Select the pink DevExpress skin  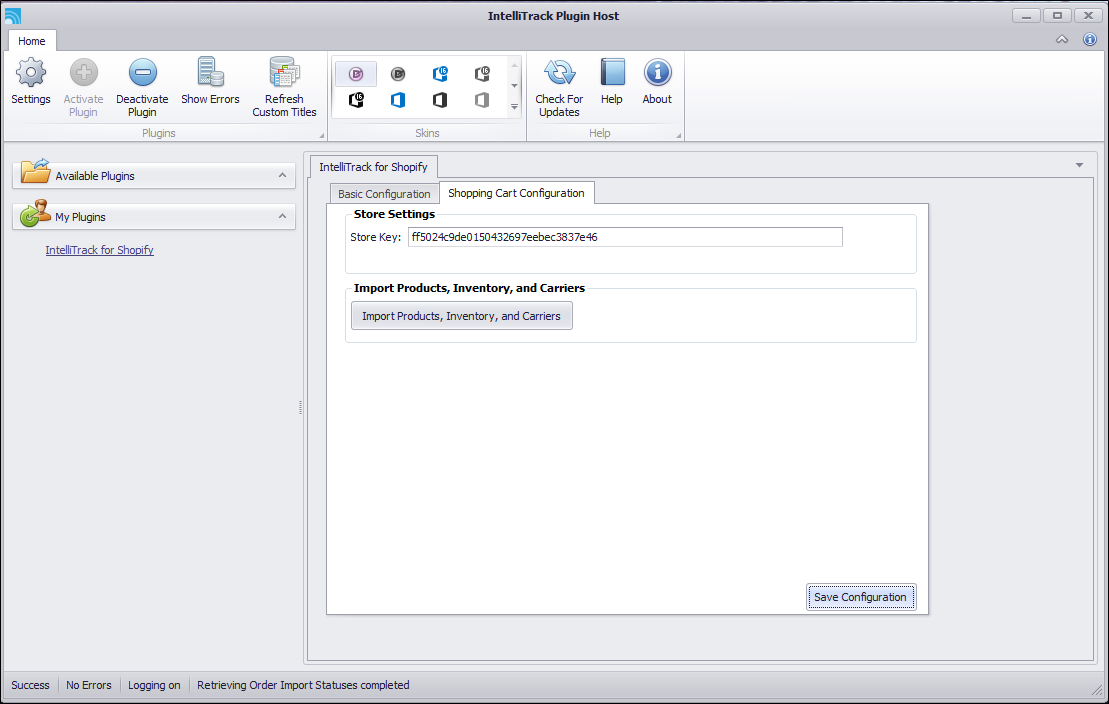[x=356, y=74]
